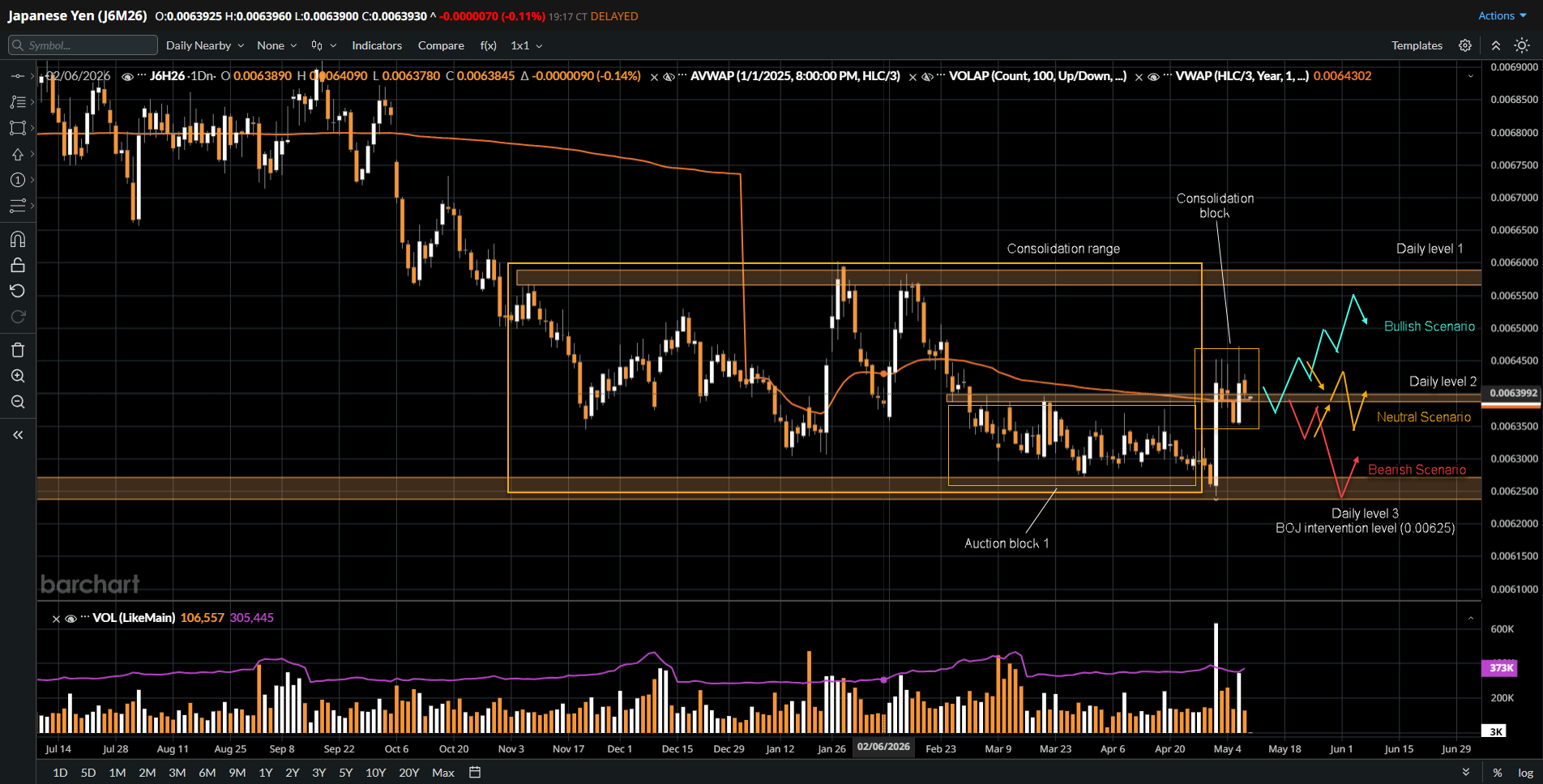Screen dimensions: 1543x784
Task: Select the 6M time range
Action: point(207,773)
